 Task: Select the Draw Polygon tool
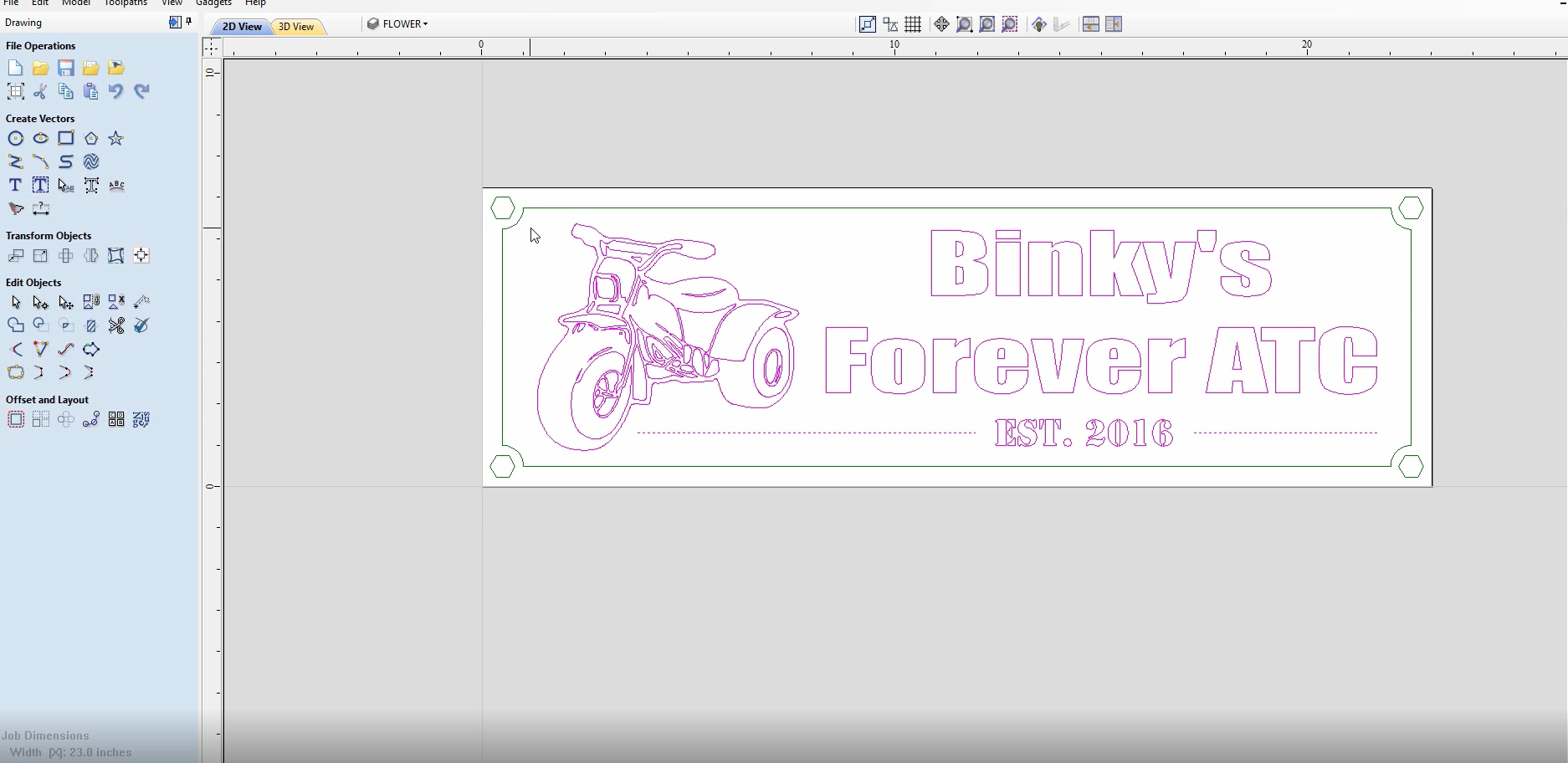[x=90, y=138]
